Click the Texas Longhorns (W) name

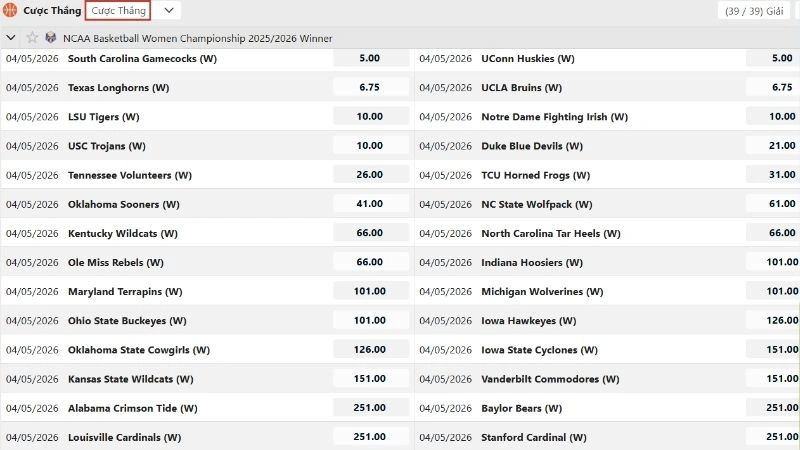coord(118,88)
